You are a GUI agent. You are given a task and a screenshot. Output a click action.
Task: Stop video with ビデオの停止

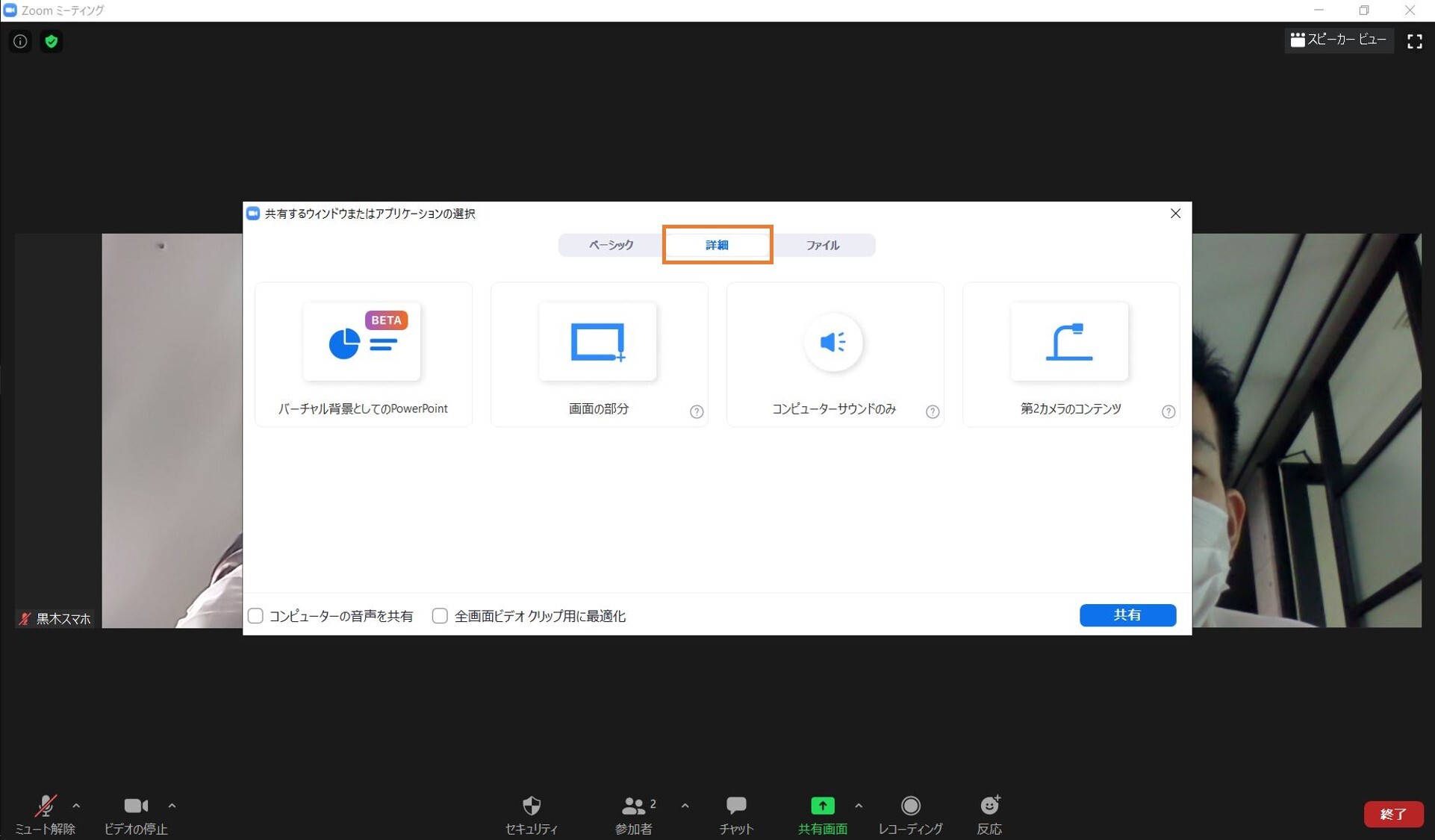pos(136,814)
